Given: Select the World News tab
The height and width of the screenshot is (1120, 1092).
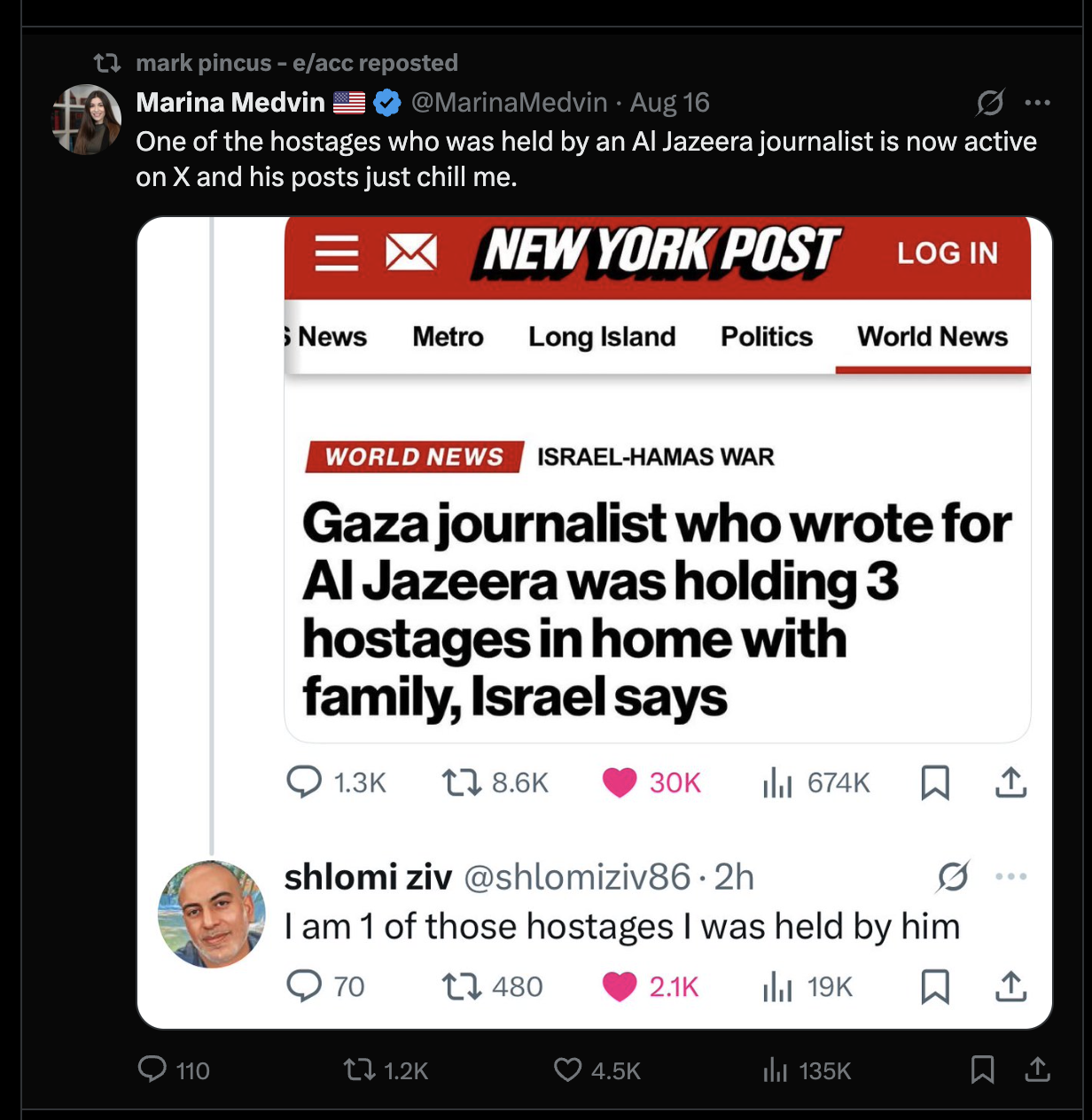Looking at the screenshot, I should click(932, 337).
